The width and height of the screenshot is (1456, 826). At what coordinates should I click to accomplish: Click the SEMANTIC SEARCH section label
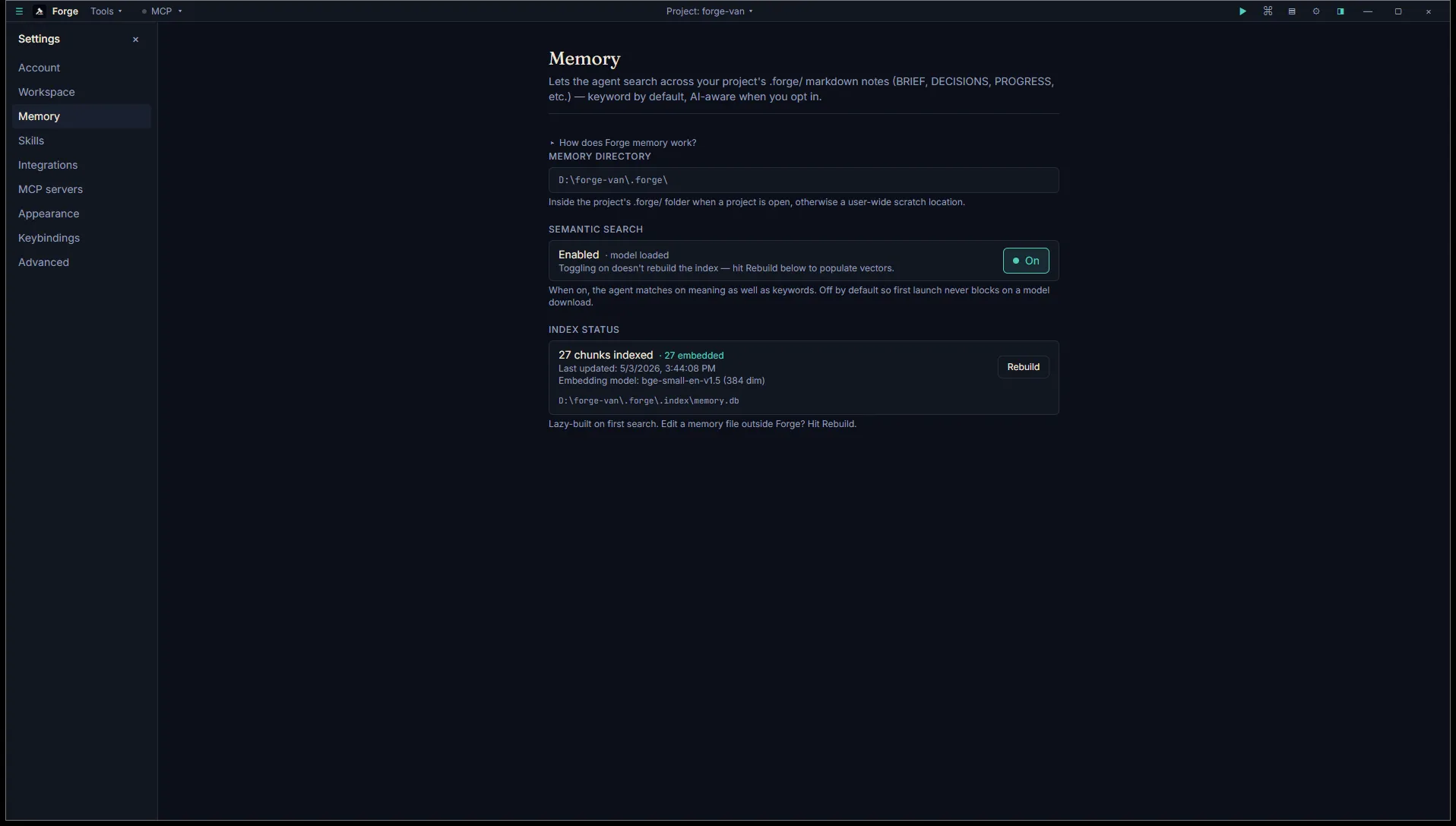pos(596,229)
